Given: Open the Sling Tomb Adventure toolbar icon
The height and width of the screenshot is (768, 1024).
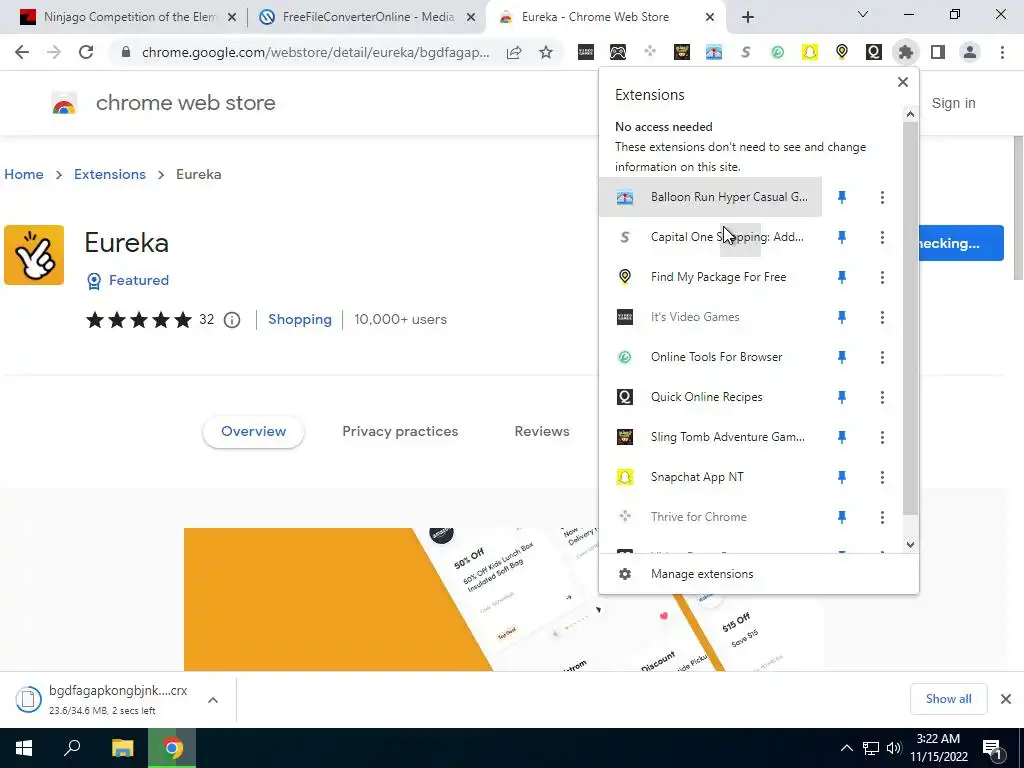Looking at the screenshot, I should 682,52.
